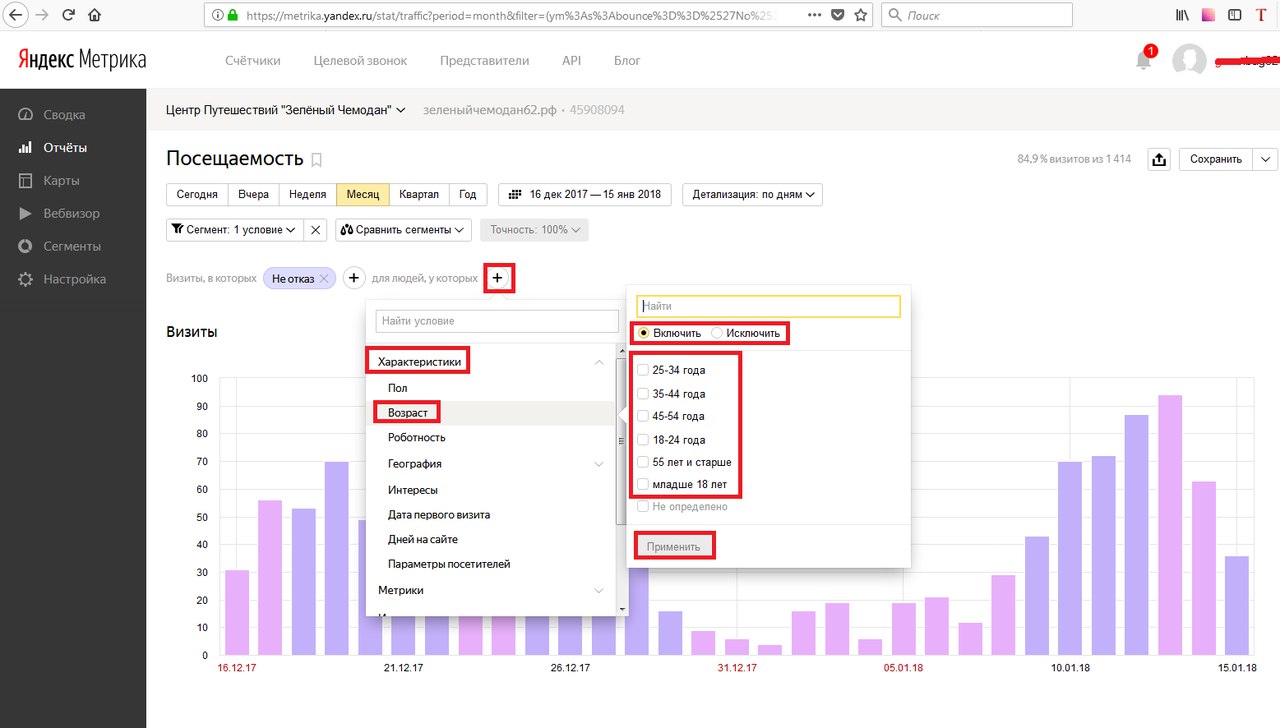Expand the География submenu
Viewport: 1280px width, 728px height.
[599, 464]
